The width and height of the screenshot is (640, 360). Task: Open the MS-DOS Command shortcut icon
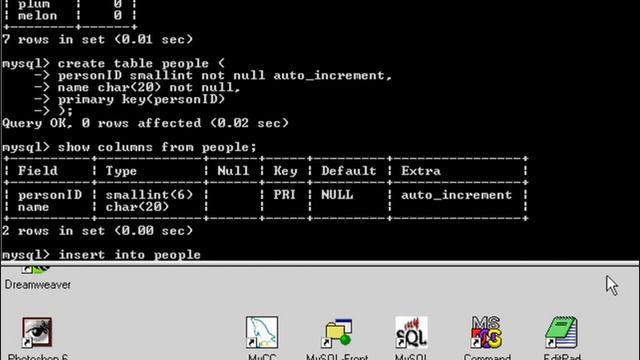pos(487,332)
